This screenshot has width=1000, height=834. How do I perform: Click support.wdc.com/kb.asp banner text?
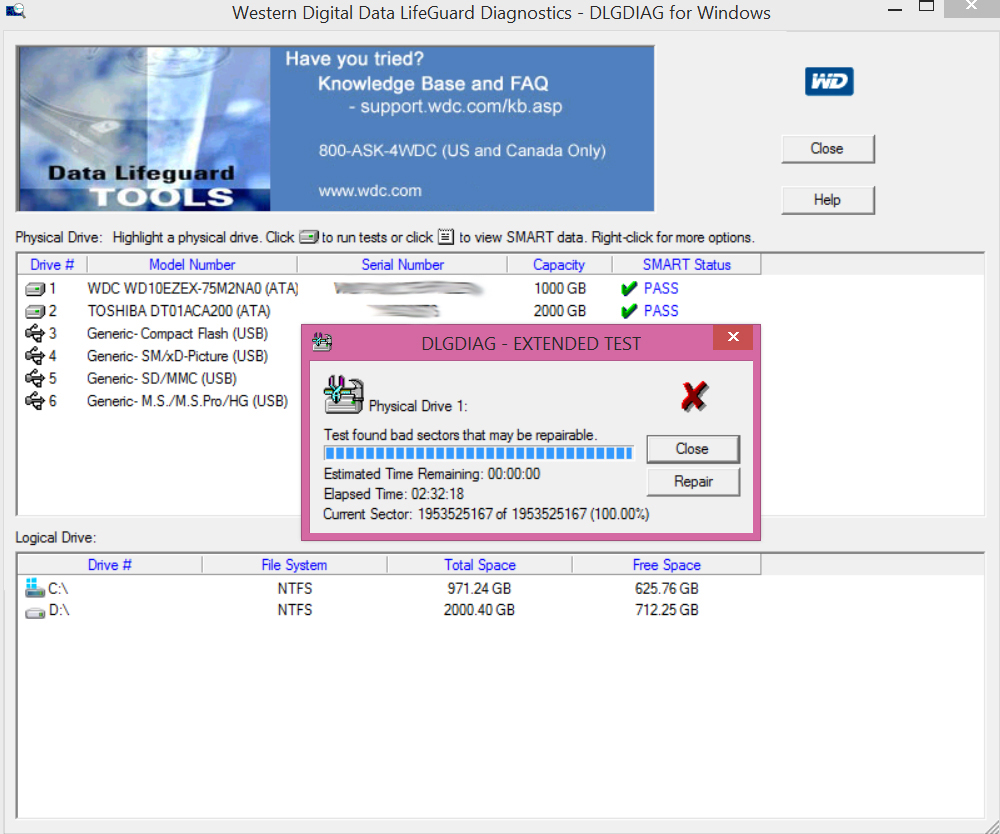coord(461,106)
